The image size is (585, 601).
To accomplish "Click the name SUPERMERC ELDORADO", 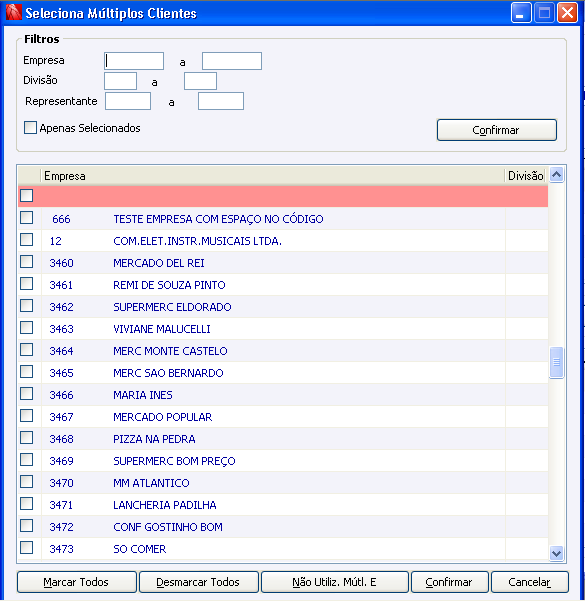I will [x=172, y=307].
